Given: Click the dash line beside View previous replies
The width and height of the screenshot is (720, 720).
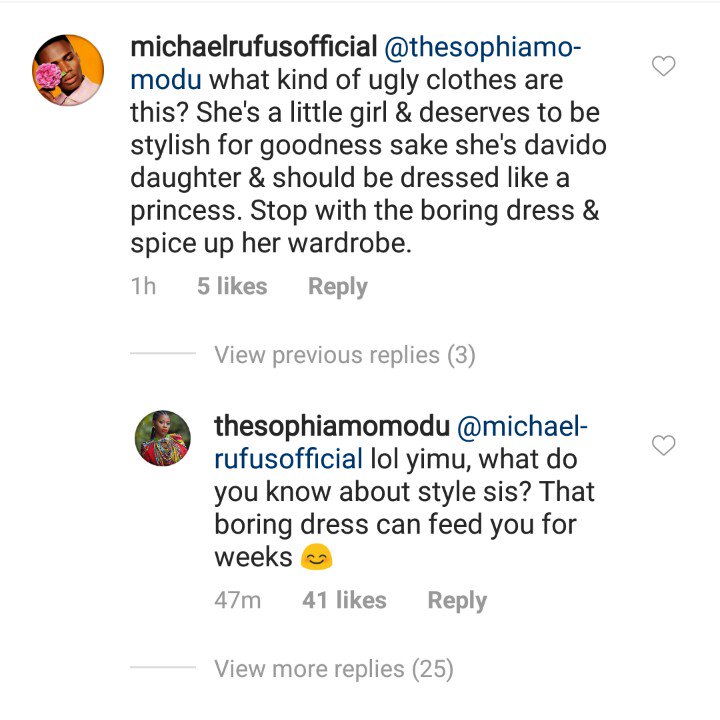Looking at the screenshot, I should tap(163, 355).
